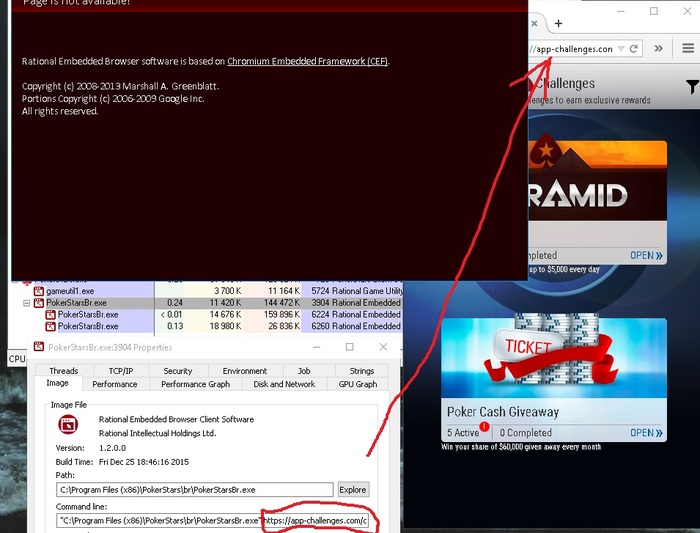
Task: Select the Image tab
Action: [58, 383]
